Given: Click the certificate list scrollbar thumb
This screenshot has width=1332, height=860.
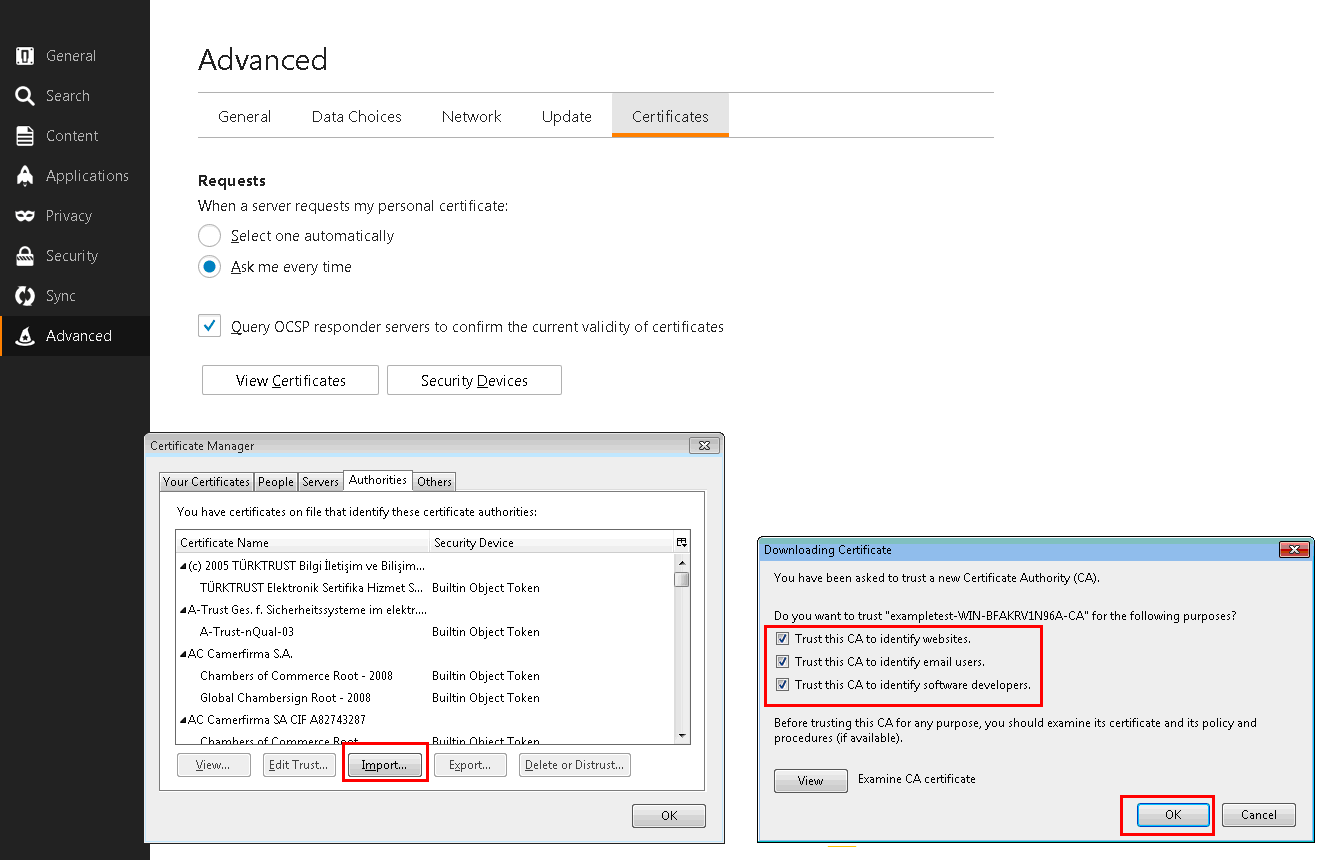Looking at the screenshot, I should click(682, 579).
